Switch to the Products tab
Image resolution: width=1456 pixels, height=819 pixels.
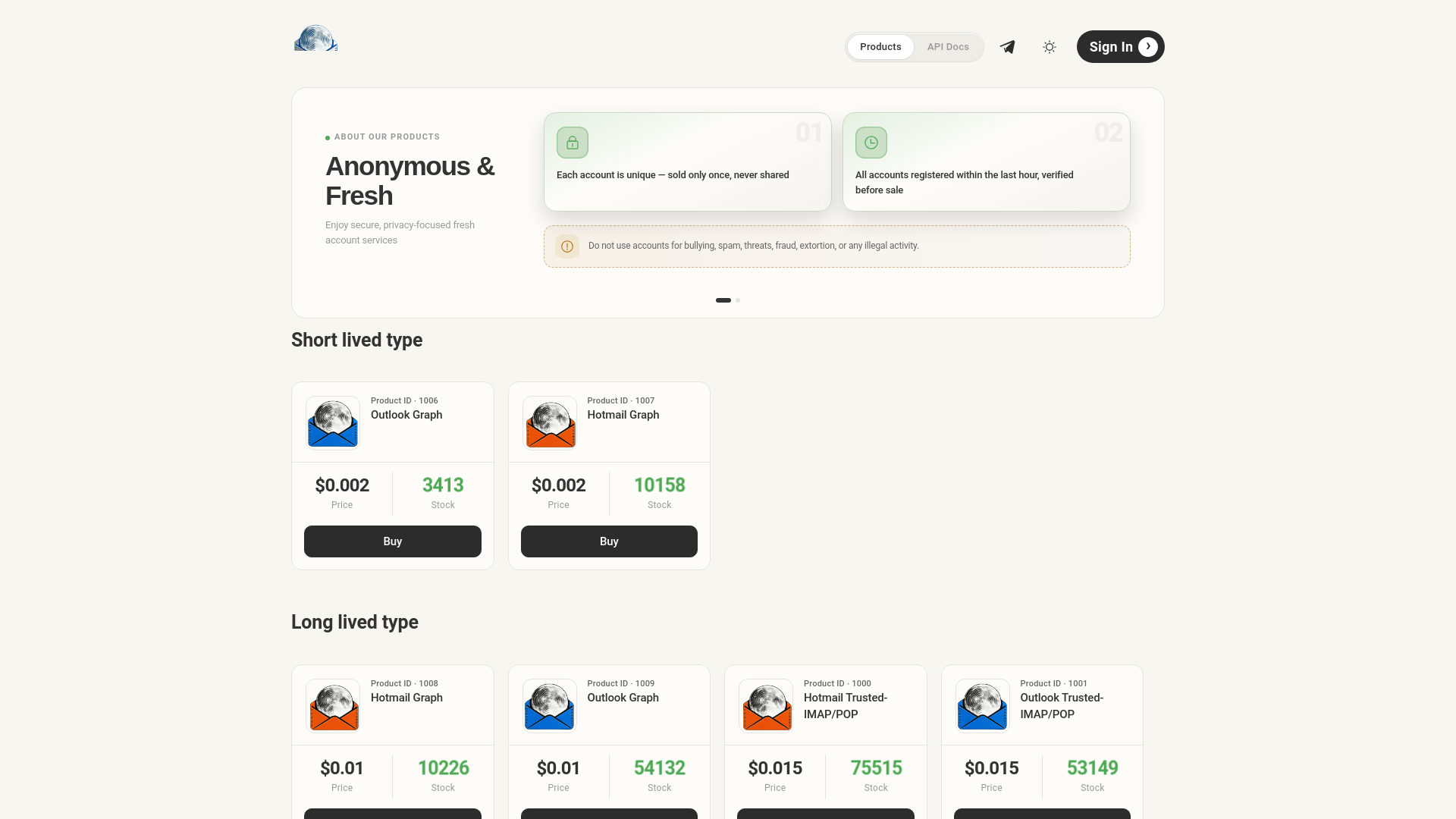[880, 47]
